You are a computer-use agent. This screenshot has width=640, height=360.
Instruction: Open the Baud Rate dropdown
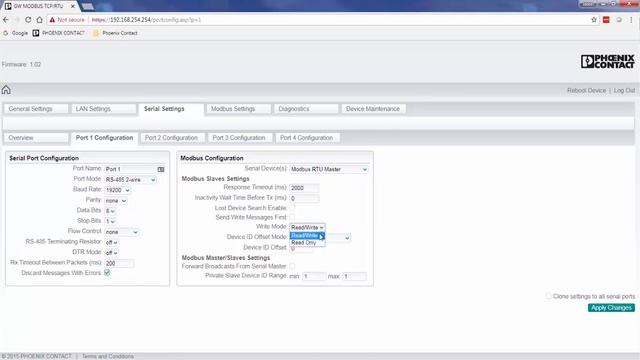click(x=118, y=190)
